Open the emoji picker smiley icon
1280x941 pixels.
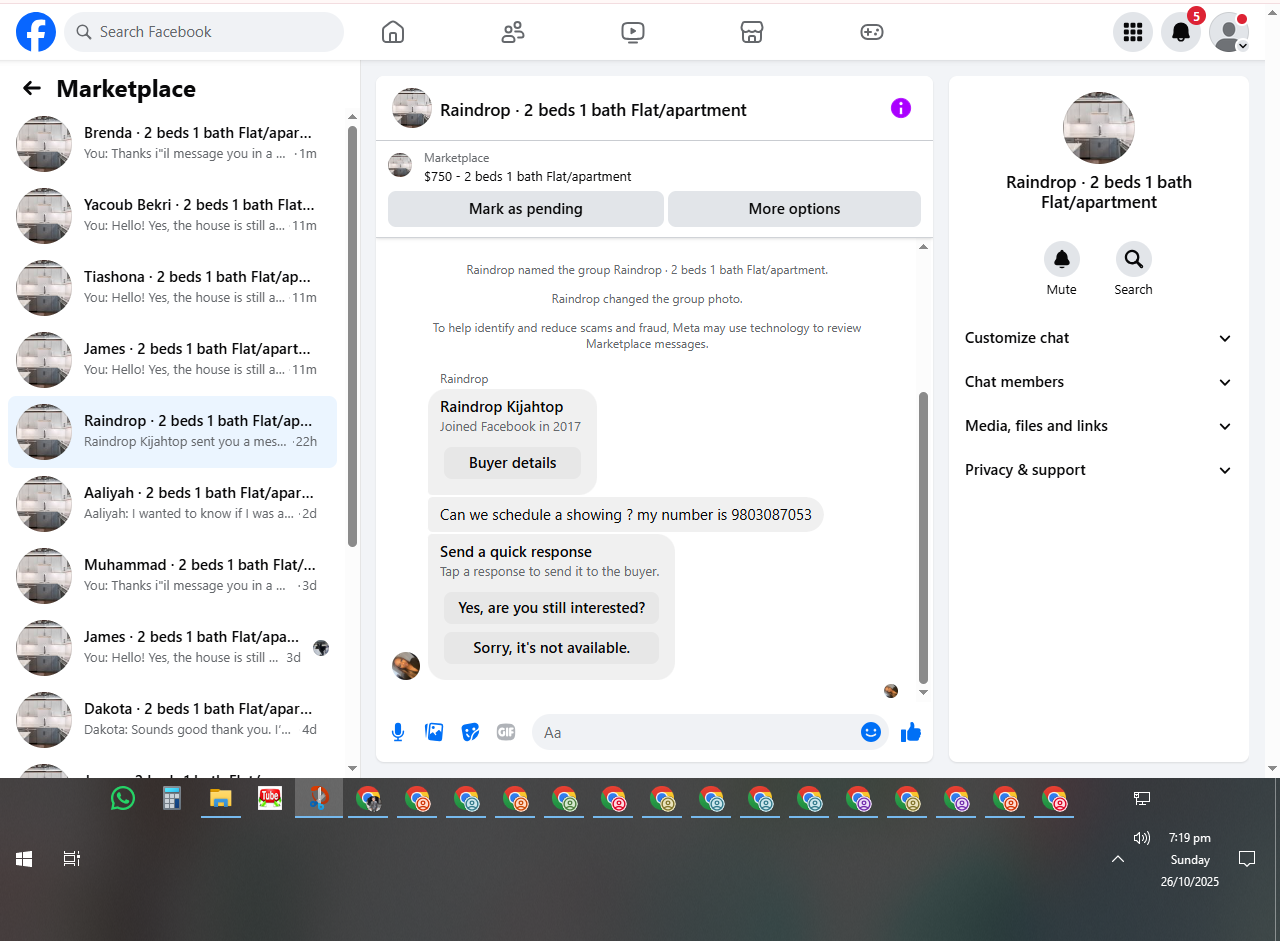point(871,732)
